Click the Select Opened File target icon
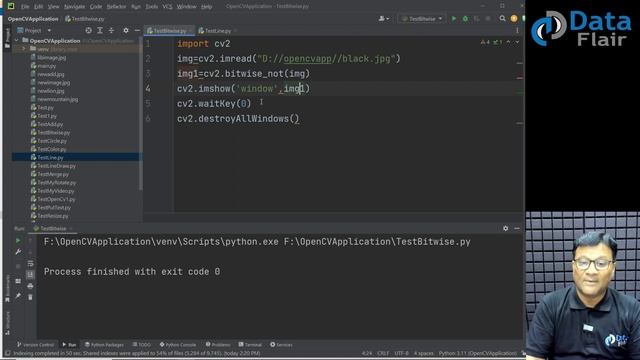640x360 pixels. (x=89, y=30)
